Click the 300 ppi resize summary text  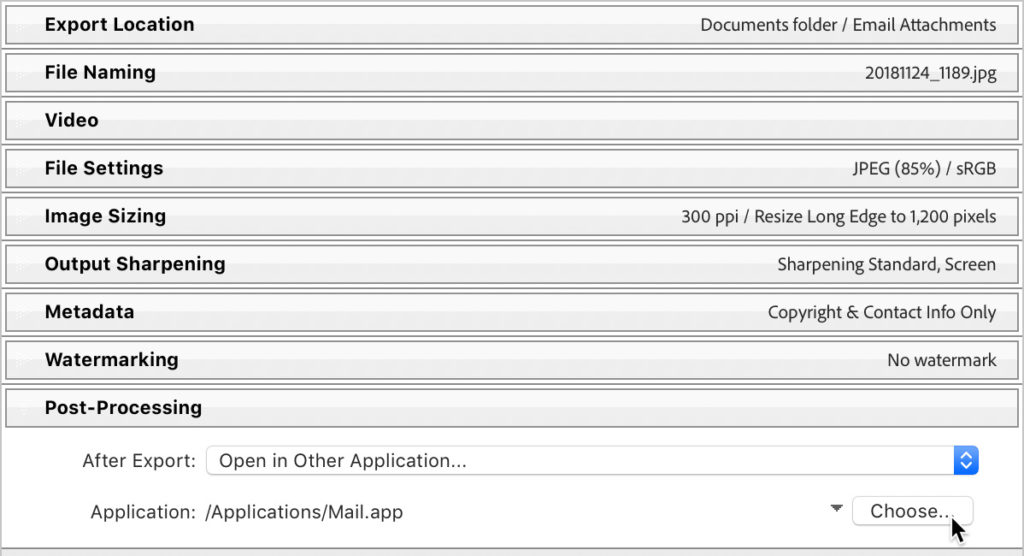[838, 217]
